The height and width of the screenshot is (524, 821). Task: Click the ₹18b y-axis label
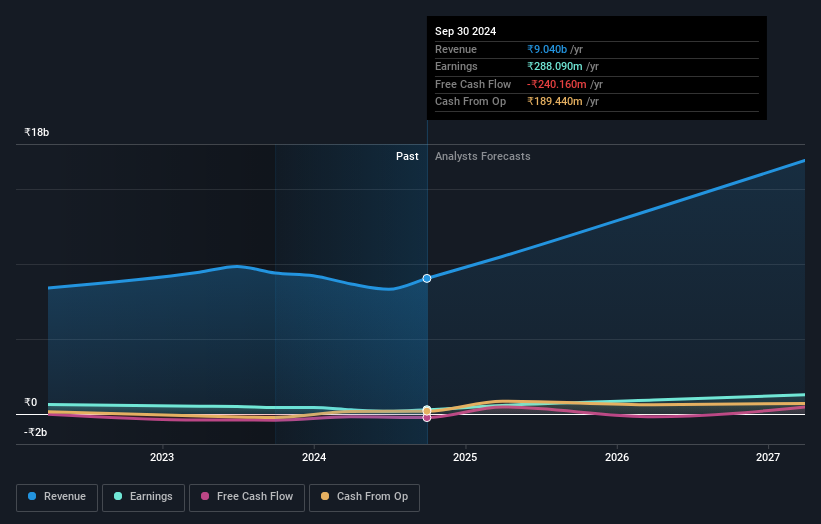click(37, 132)
